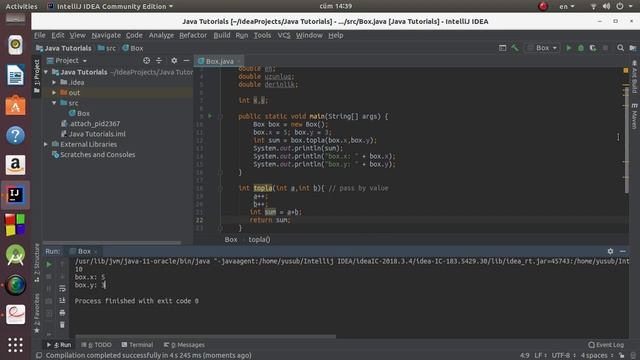Open the 0: Messages tool window
The image size is (640, 360).
click(x=184, y=345)
